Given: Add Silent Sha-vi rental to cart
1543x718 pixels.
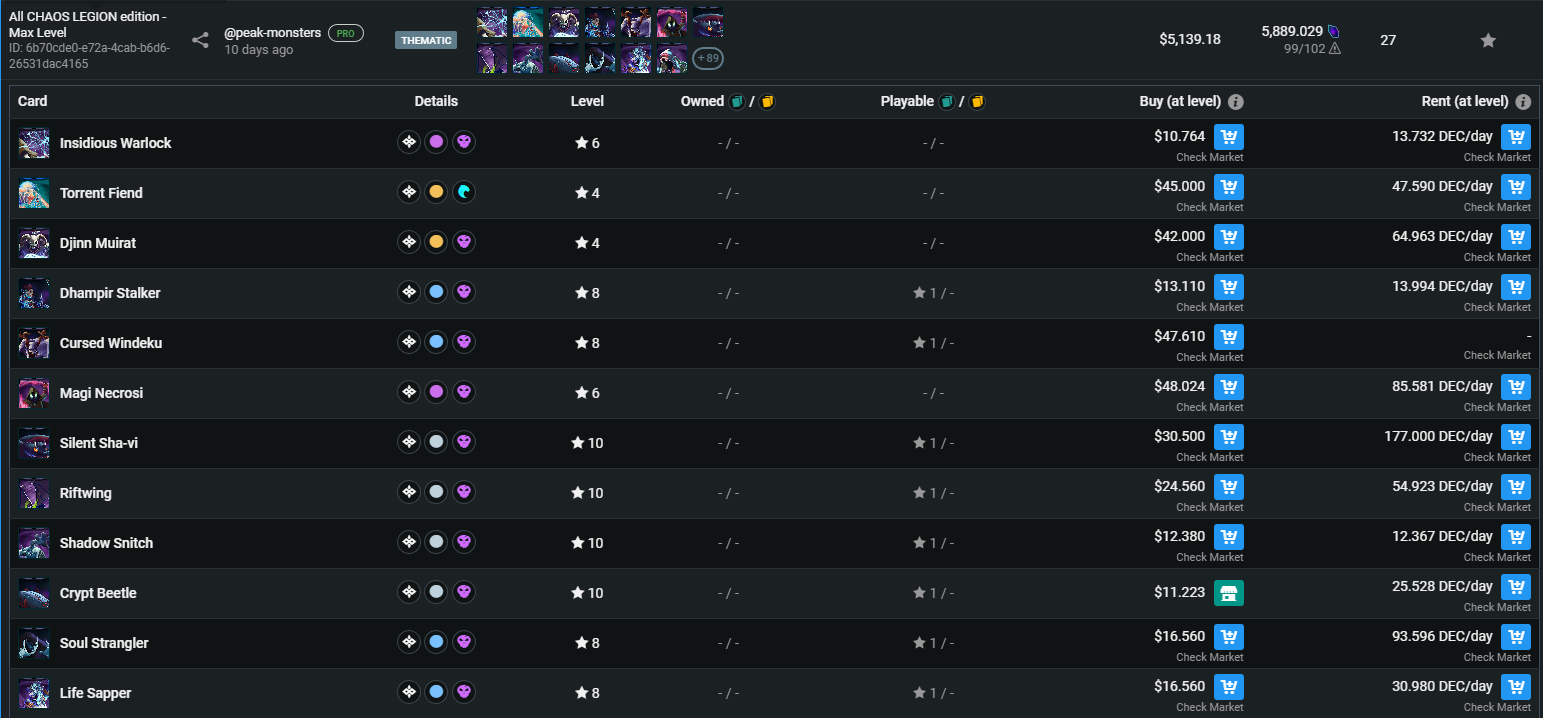Looking at the screenshot, I should [x=1516, y=437].
